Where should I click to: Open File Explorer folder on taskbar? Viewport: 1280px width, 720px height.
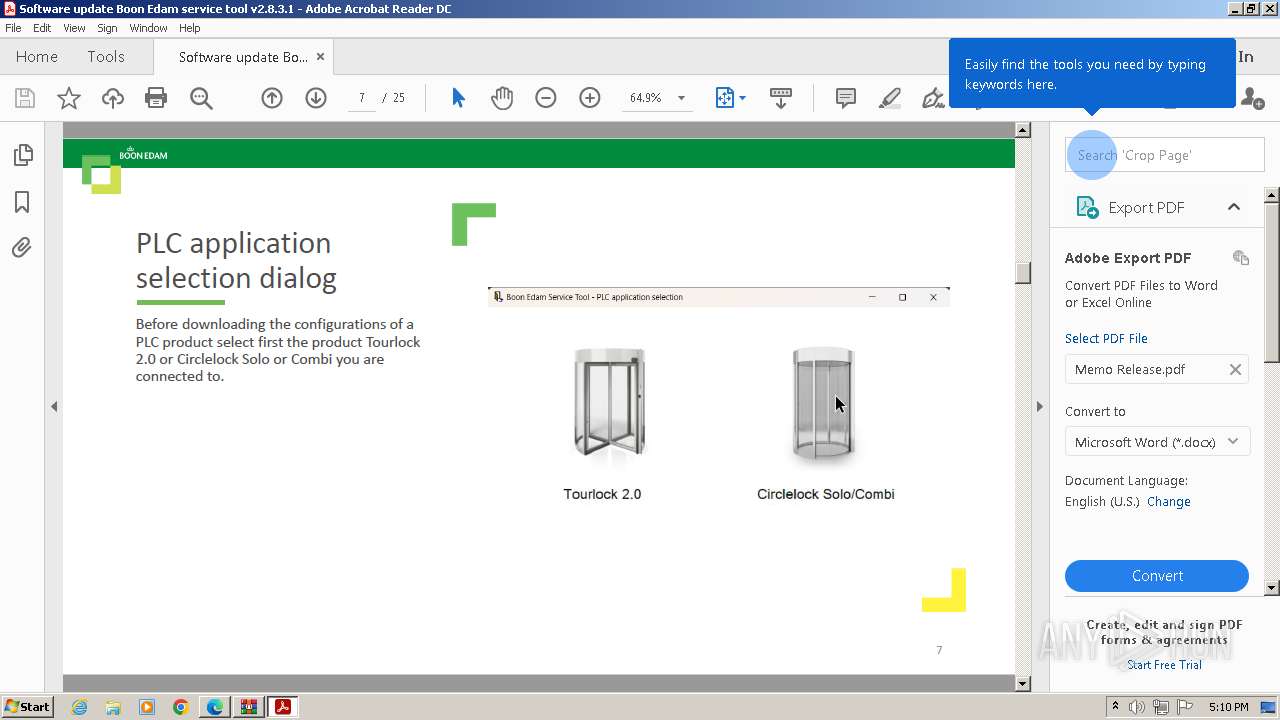113,707
